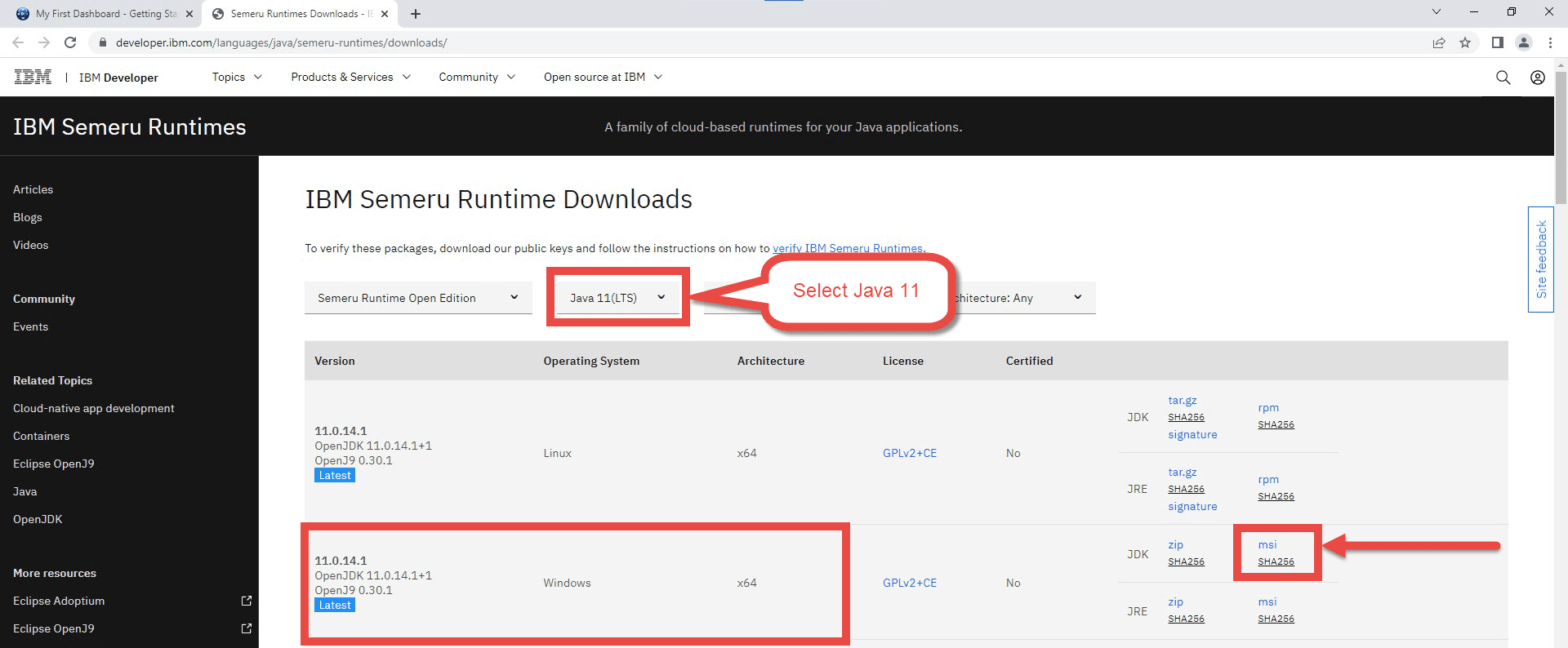This screenshot has width=1568, height=648.
Task: Download Windows JRE msi
Action: coord(1267,602)
